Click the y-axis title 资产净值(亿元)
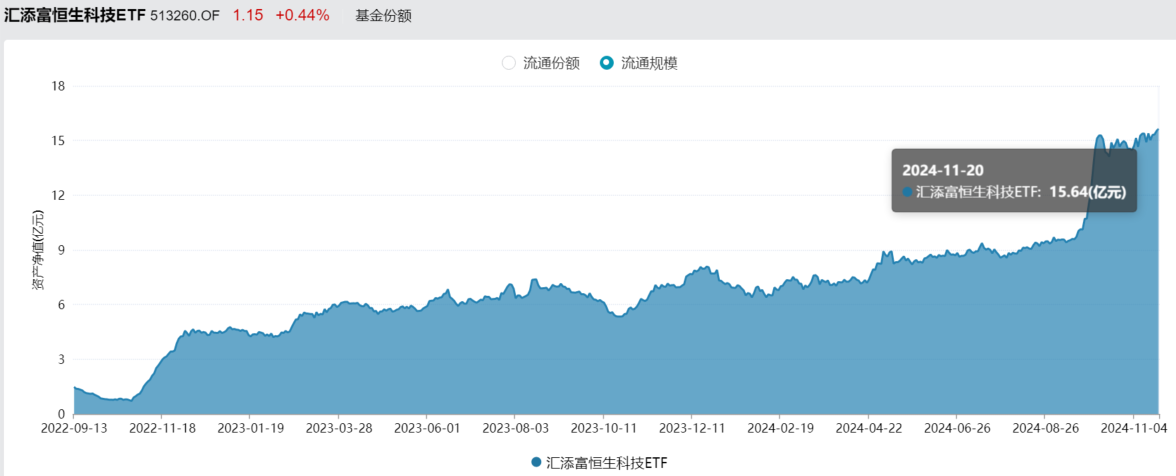1176x476 pixels. pyautogui.click(x=38, y=250)
